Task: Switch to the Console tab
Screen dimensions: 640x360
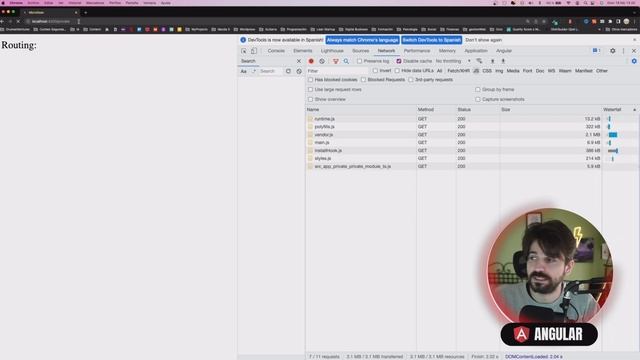Action: (276, 51)
